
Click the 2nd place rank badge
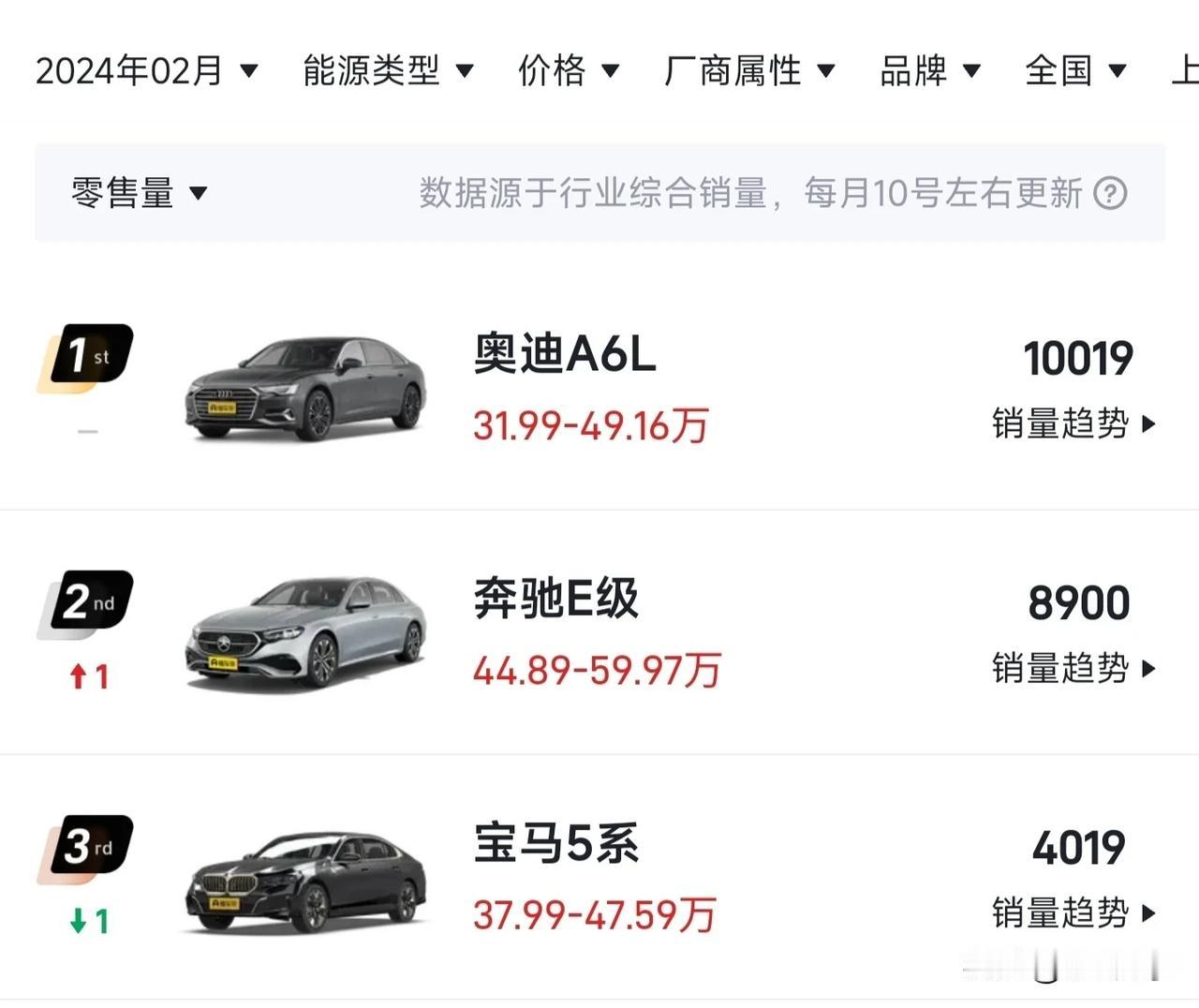[87, 602]
